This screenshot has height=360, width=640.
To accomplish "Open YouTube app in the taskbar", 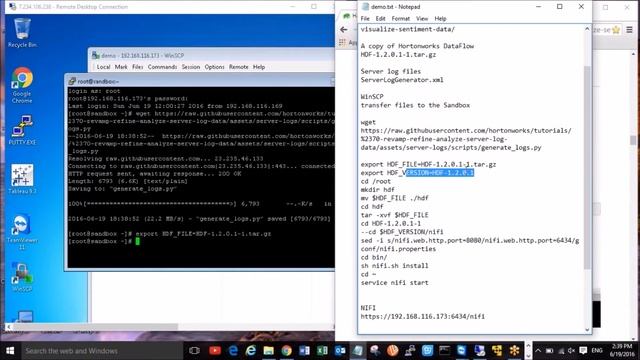I will (215, 351).
